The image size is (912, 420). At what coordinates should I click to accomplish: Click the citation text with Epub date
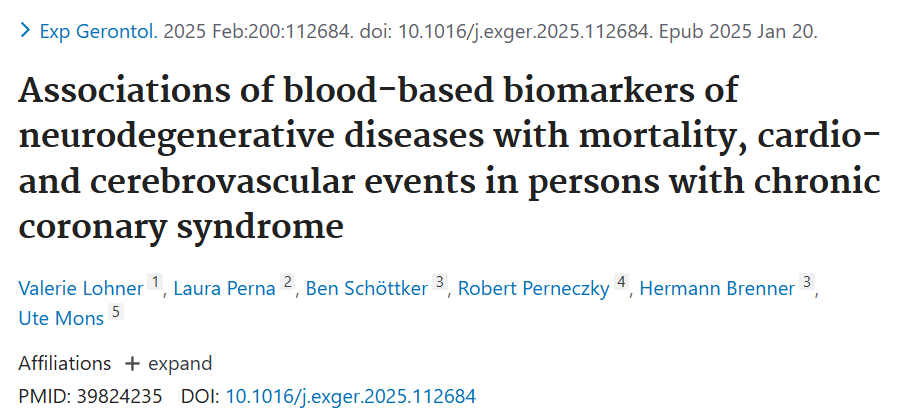tap(490, 31)
